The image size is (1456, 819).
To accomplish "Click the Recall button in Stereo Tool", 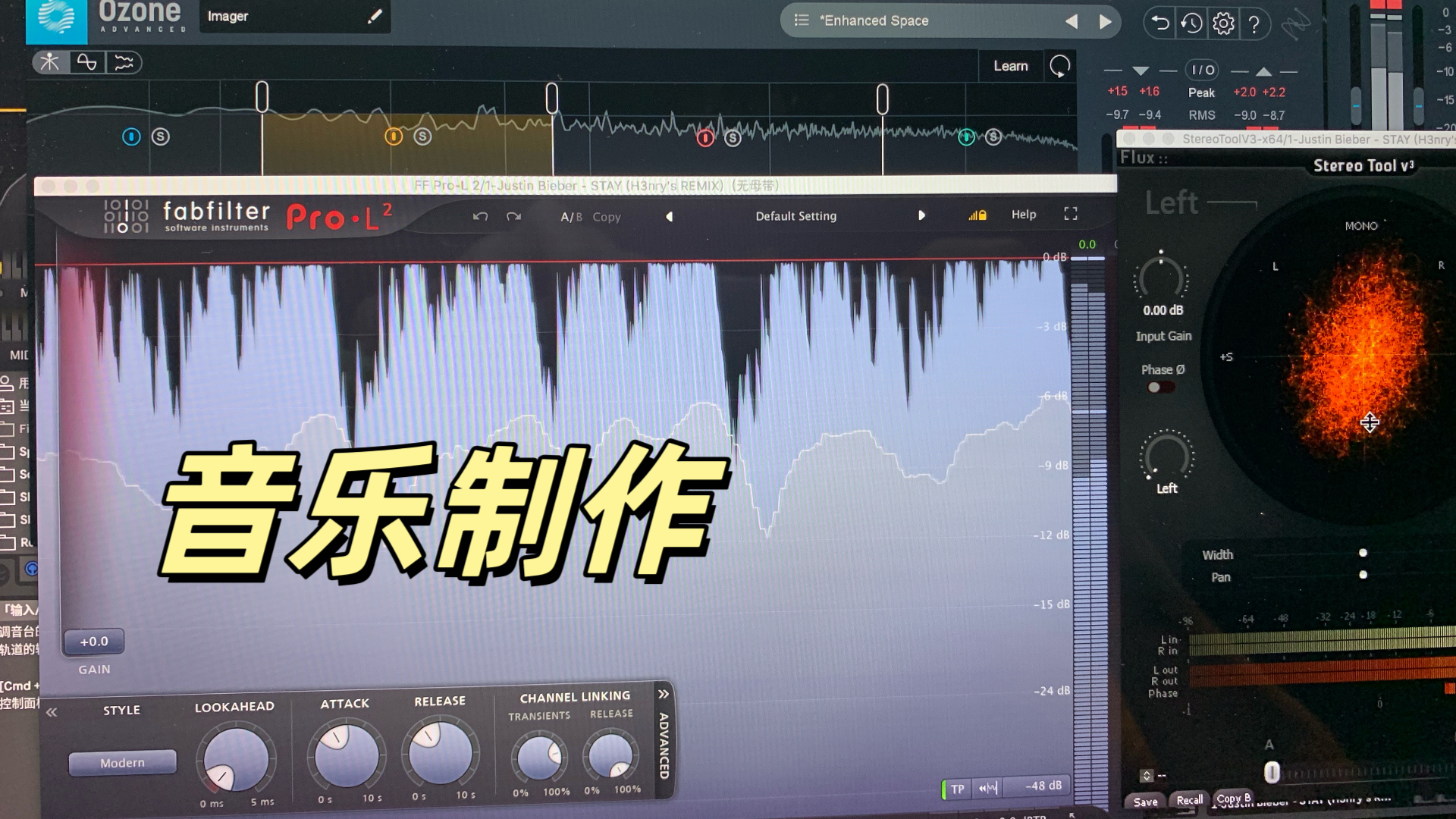I will coord(1190,799).
